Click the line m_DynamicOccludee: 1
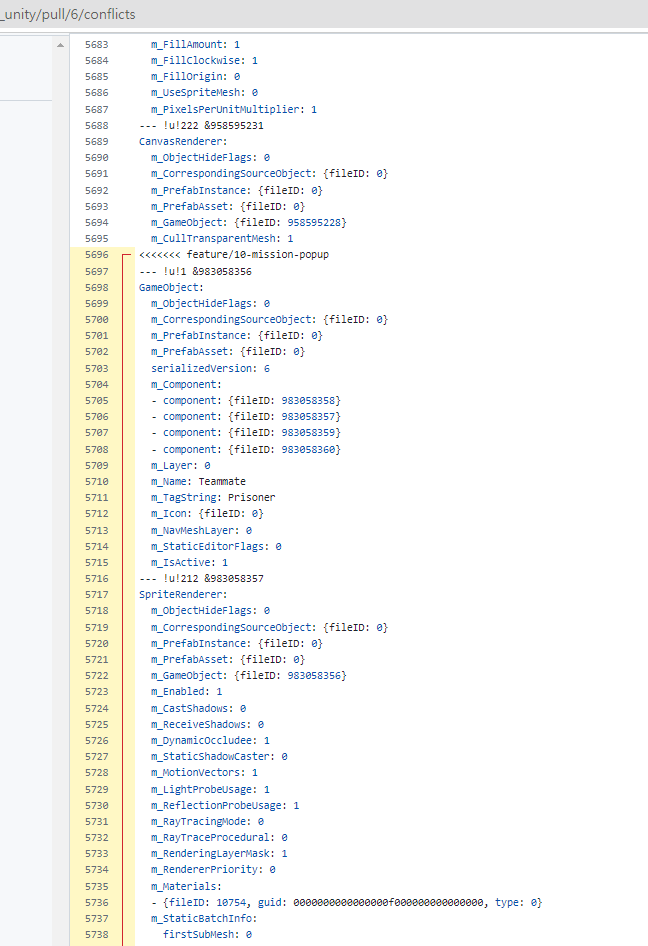Image resolution: width=648 pixels, height=946 pixels. click(210, 740)
